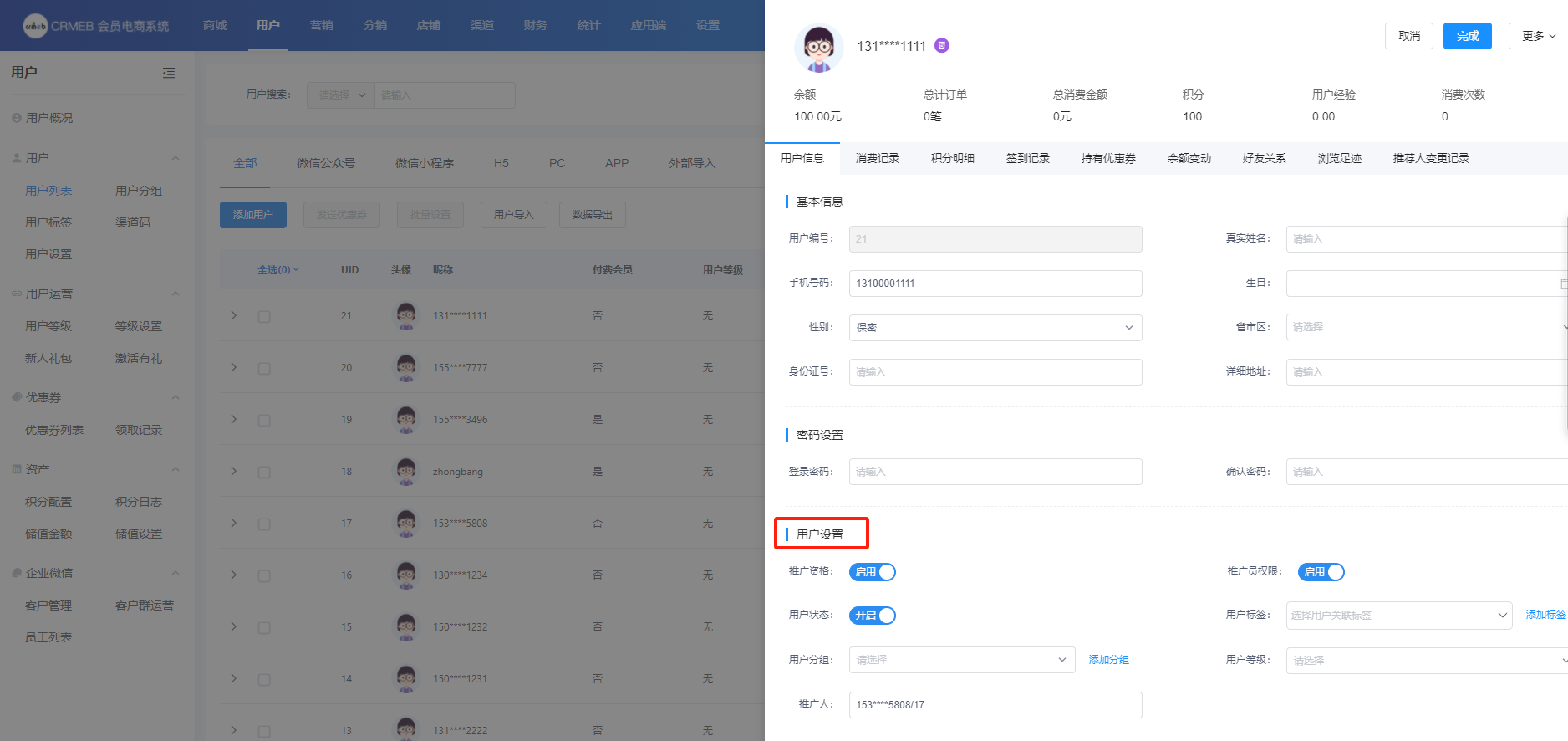Disable the 推广员权限 switch
This screenshot has height=741, width=1568.
click(1321, 572)
